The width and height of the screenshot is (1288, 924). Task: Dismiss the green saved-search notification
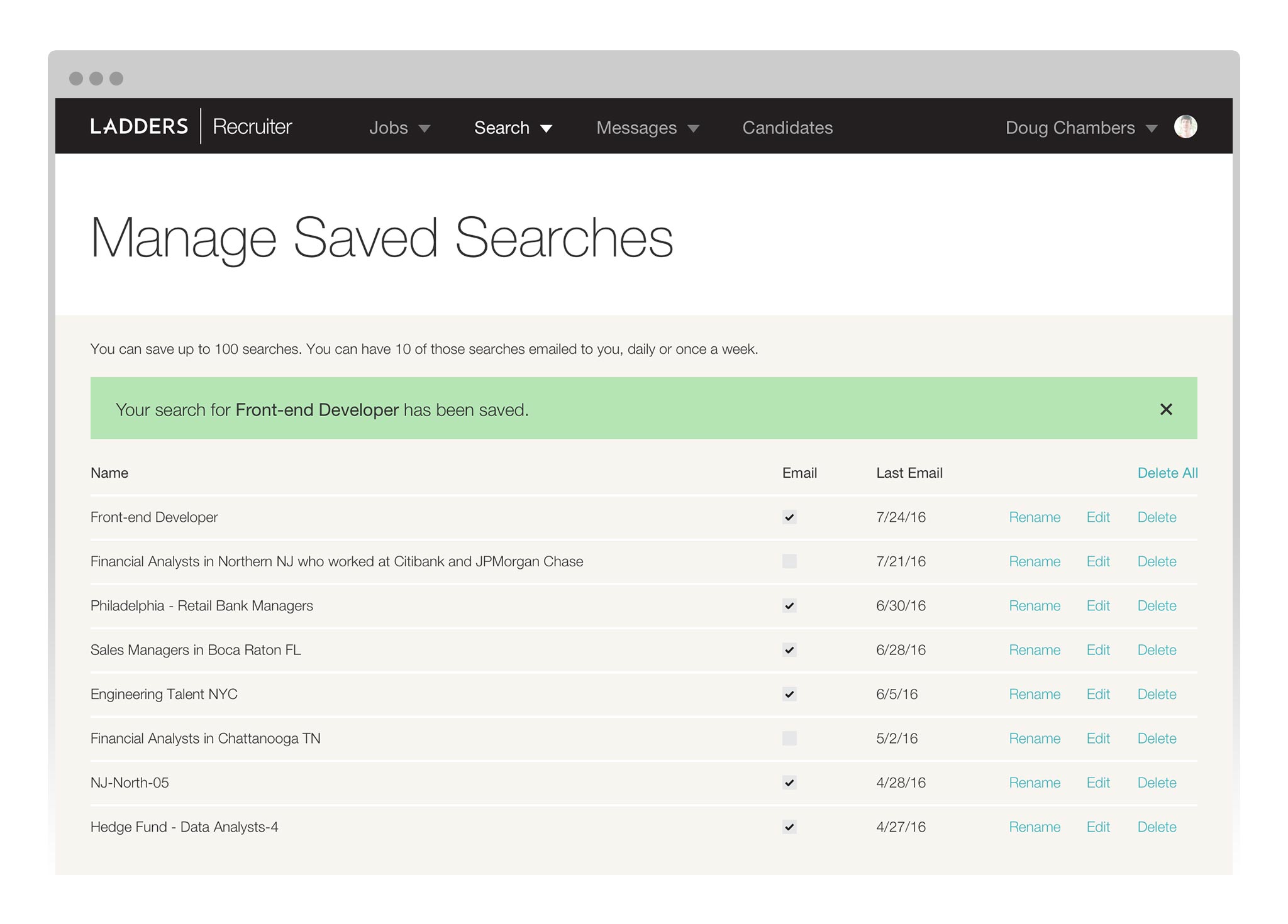pyautogui.click(x=1165, y=409)
